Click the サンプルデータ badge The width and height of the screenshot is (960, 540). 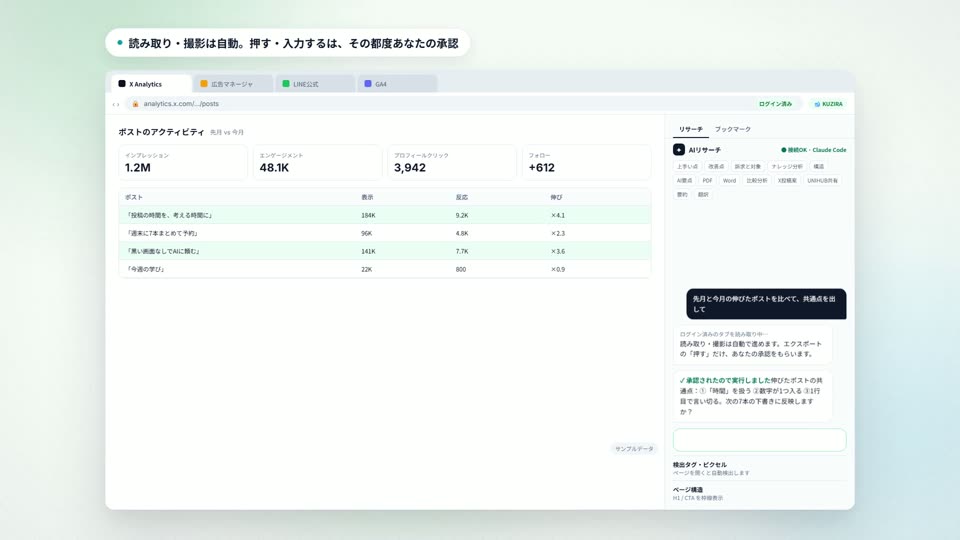point(634,449)
